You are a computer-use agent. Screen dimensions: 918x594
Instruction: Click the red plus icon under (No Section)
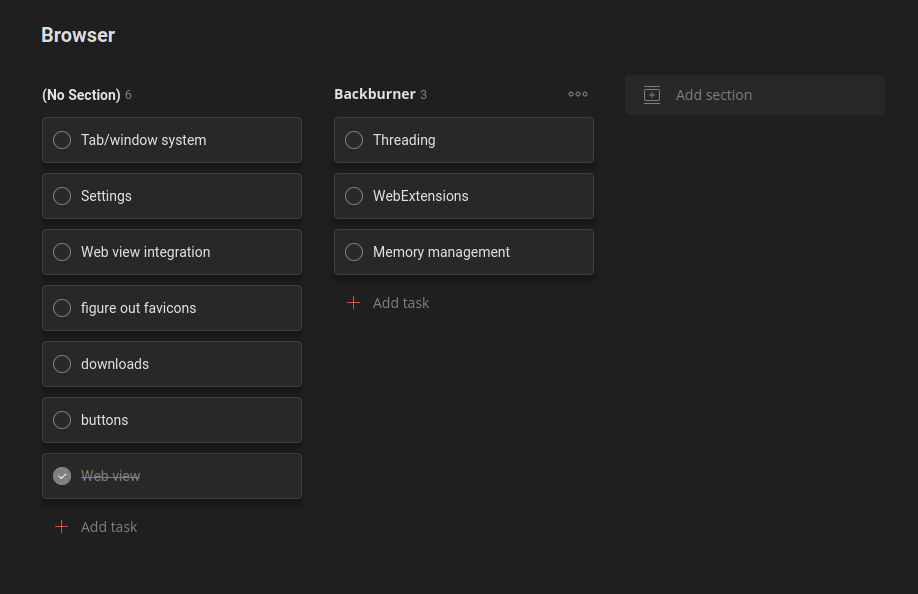coord(61,527)
